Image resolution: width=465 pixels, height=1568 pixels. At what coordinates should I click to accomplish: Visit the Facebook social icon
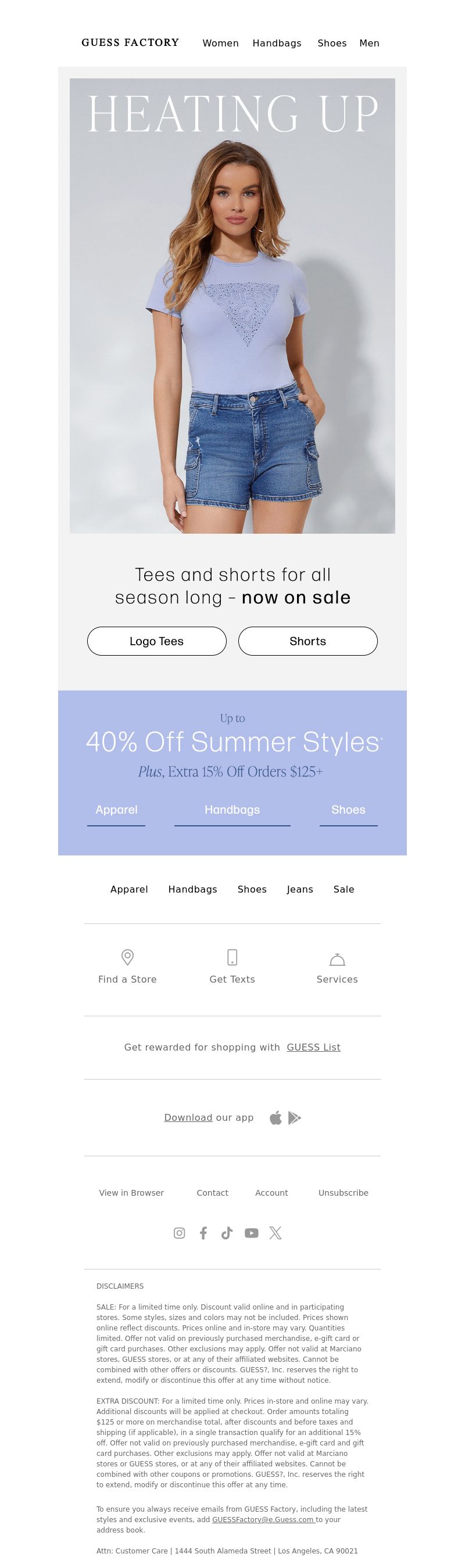coord(203,1232)
